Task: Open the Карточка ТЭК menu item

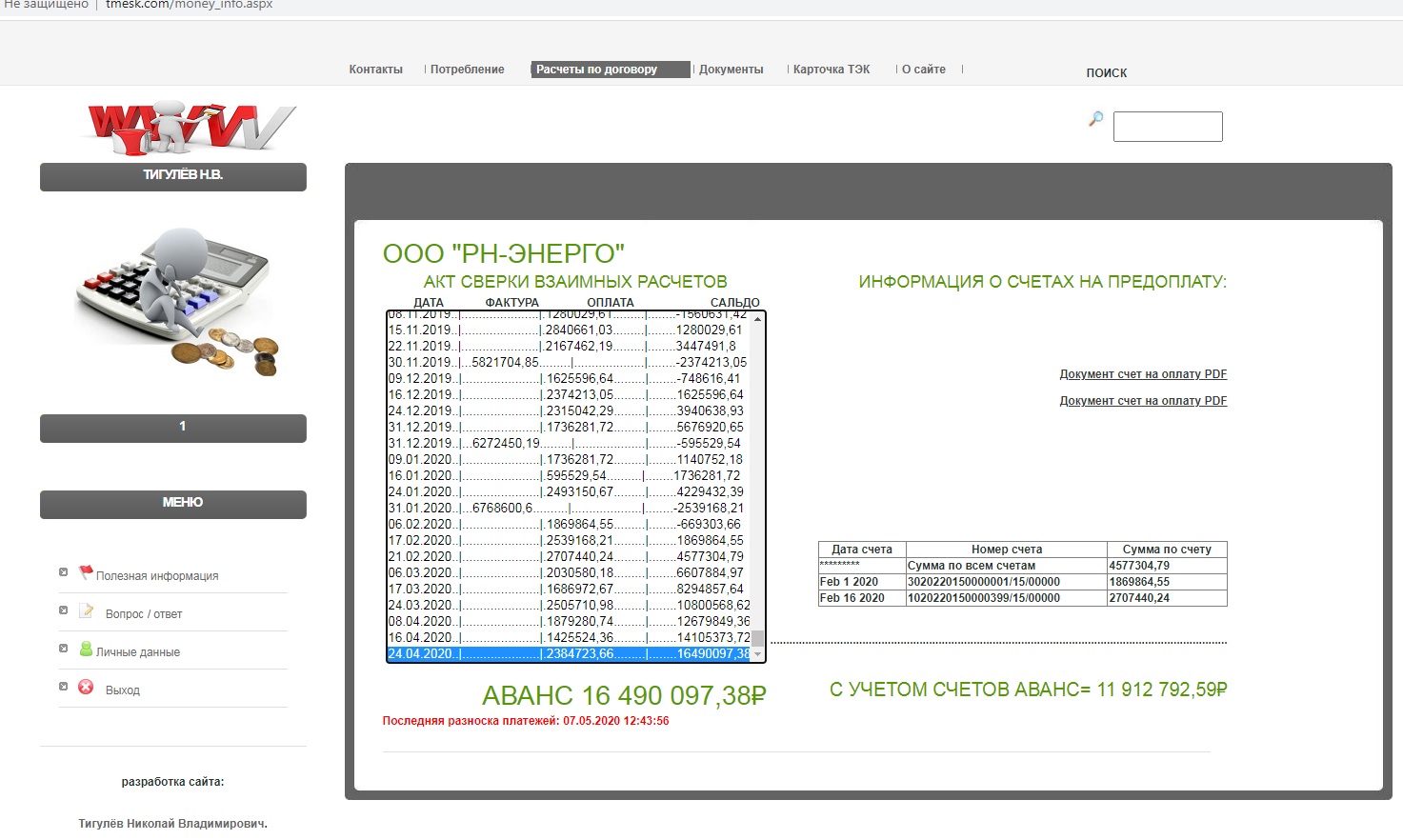Action: point(831,70)
